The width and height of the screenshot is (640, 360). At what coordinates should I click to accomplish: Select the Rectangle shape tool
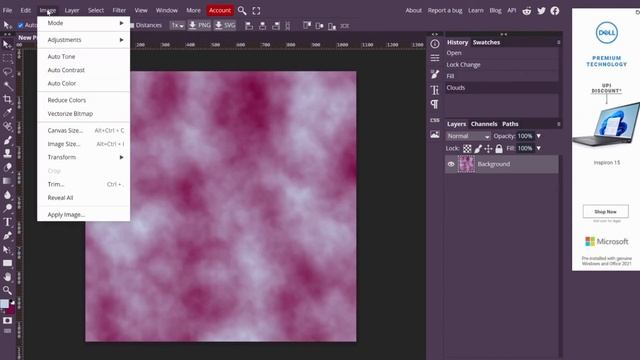(x=7, y=263)
